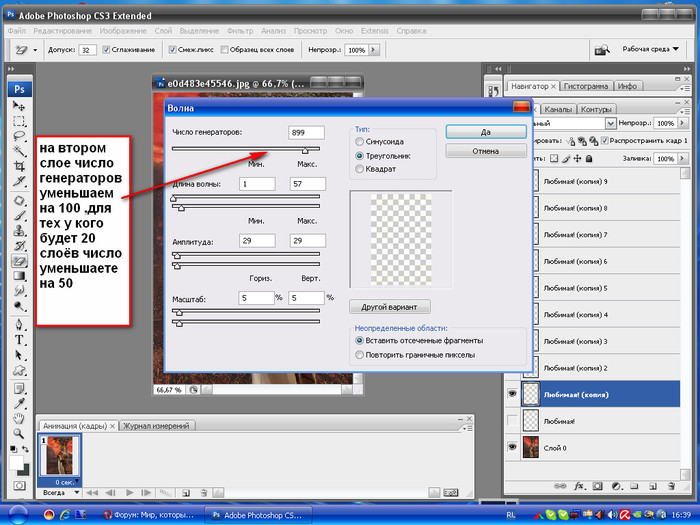Open the Заливка arrow in Layers panel
Screen dimensions: 700x525
(x=682, y=158)
